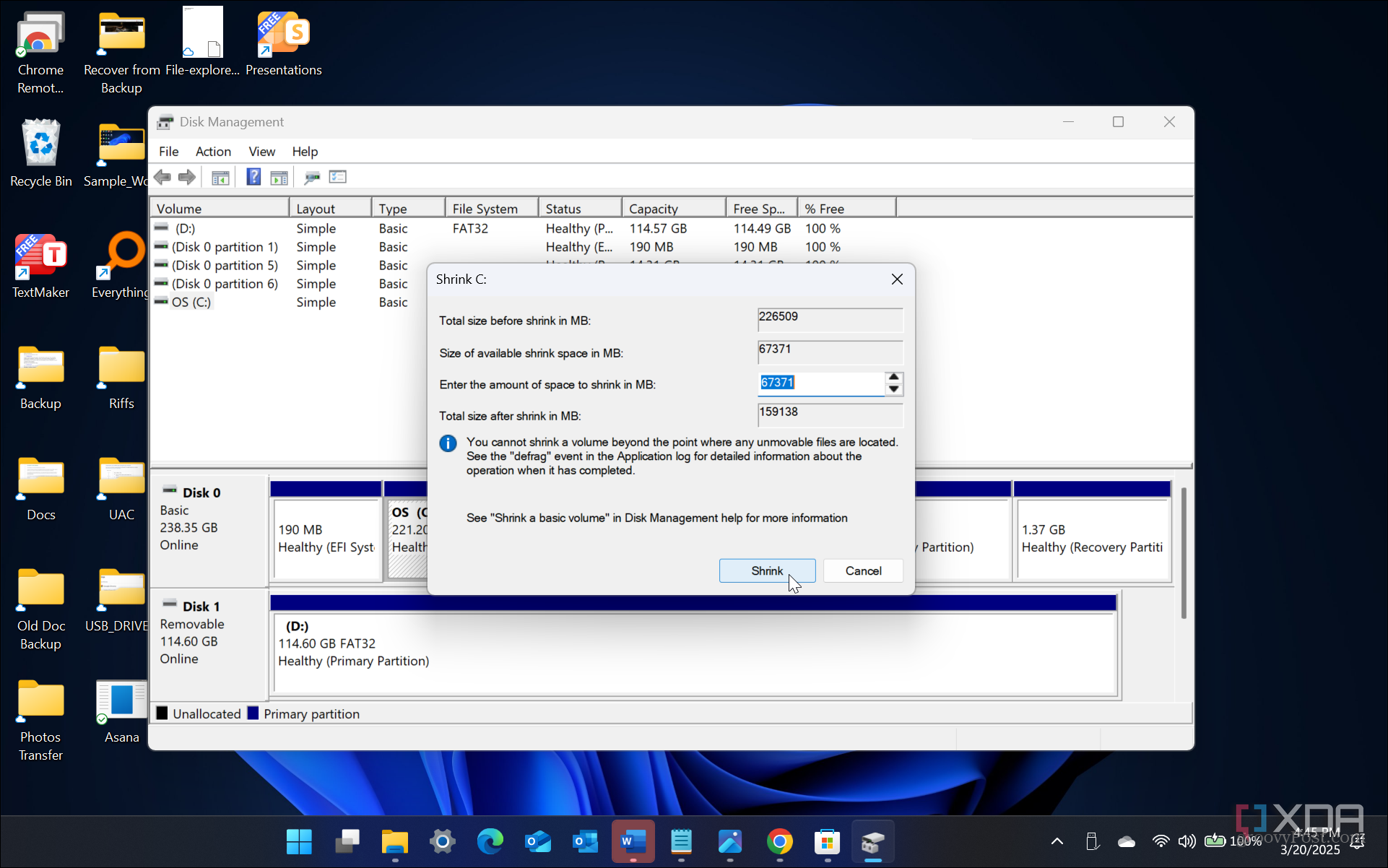The width and height of the screenshot is (1388, 868).
Task: Open the View menu
Action: tap(261, 152)
